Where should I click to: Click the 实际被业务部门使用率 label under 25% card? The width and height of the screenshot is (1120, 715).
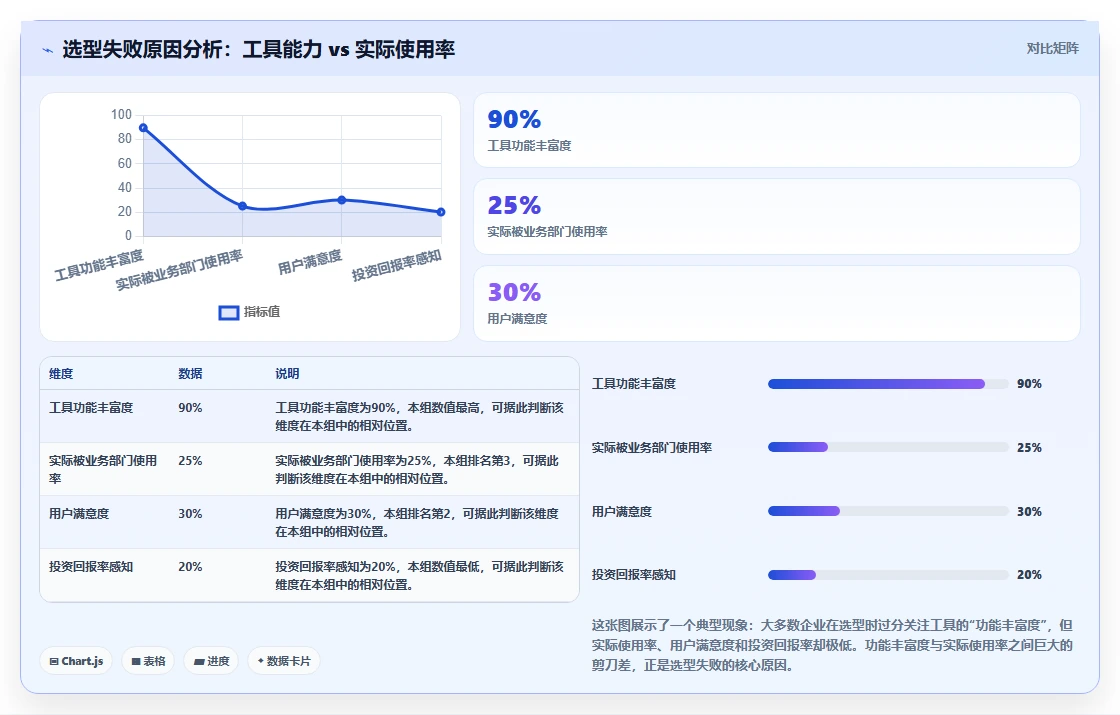tap(548, 232)
